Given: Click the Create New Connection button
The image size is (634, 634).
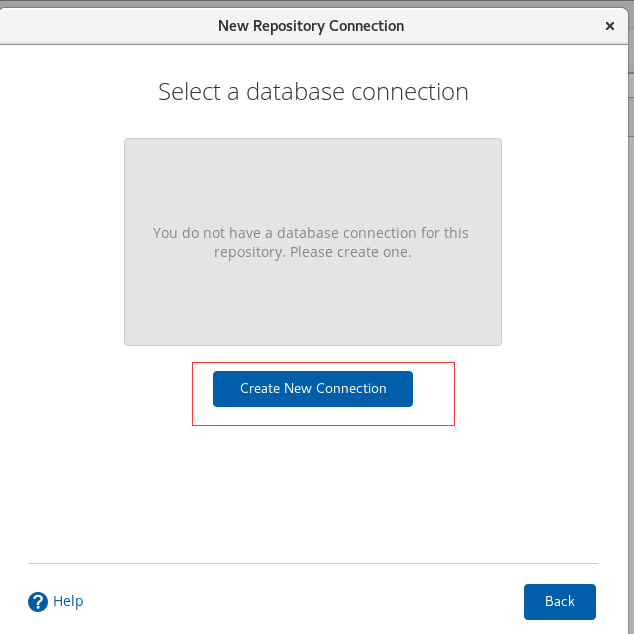Looking at the screenshot, I should click(x=313, y=389).
